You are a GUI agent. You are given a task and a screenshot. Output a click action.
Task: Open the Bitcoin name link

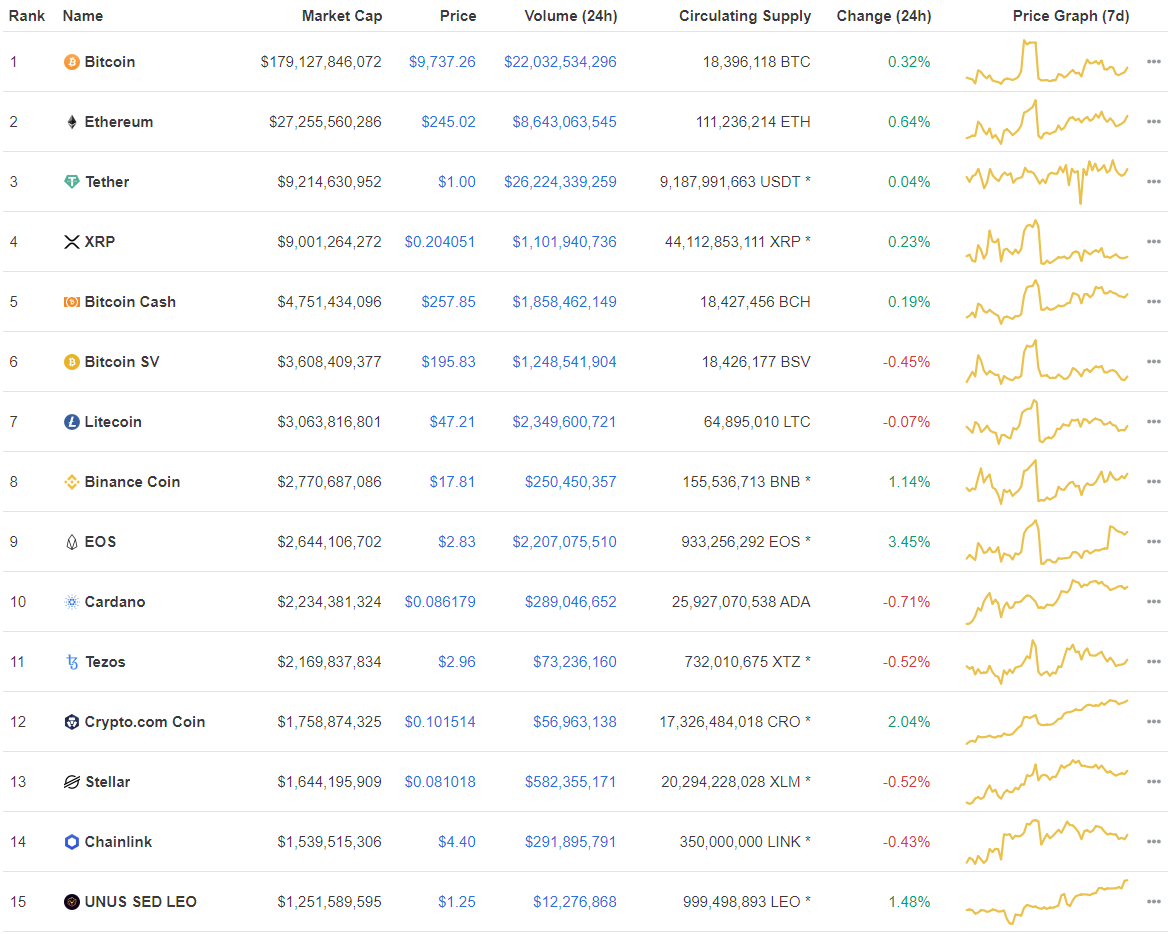coord(110,62)
